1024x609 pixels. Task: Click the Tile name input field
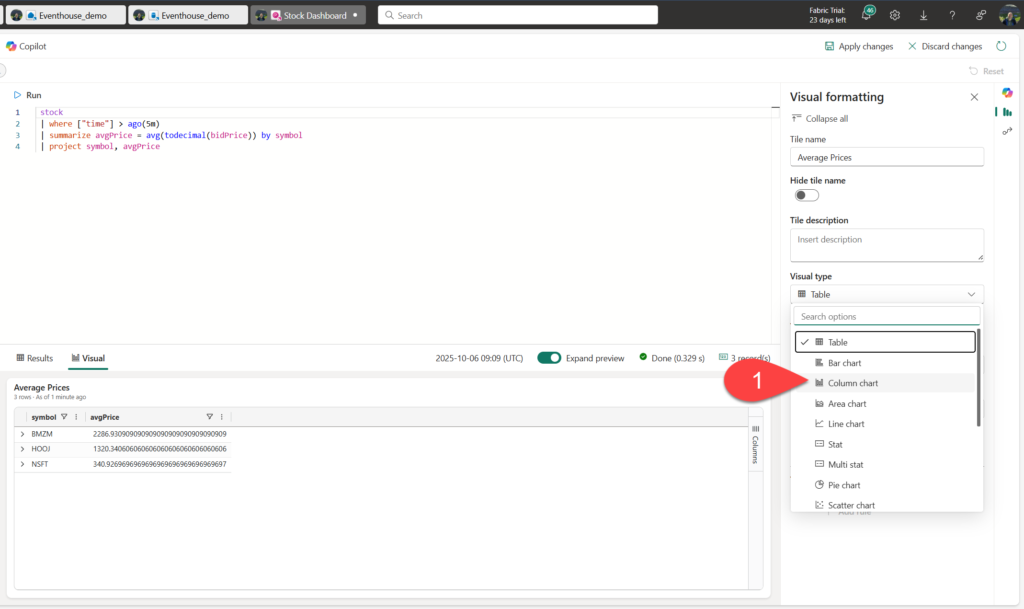(x=886, y=157)
